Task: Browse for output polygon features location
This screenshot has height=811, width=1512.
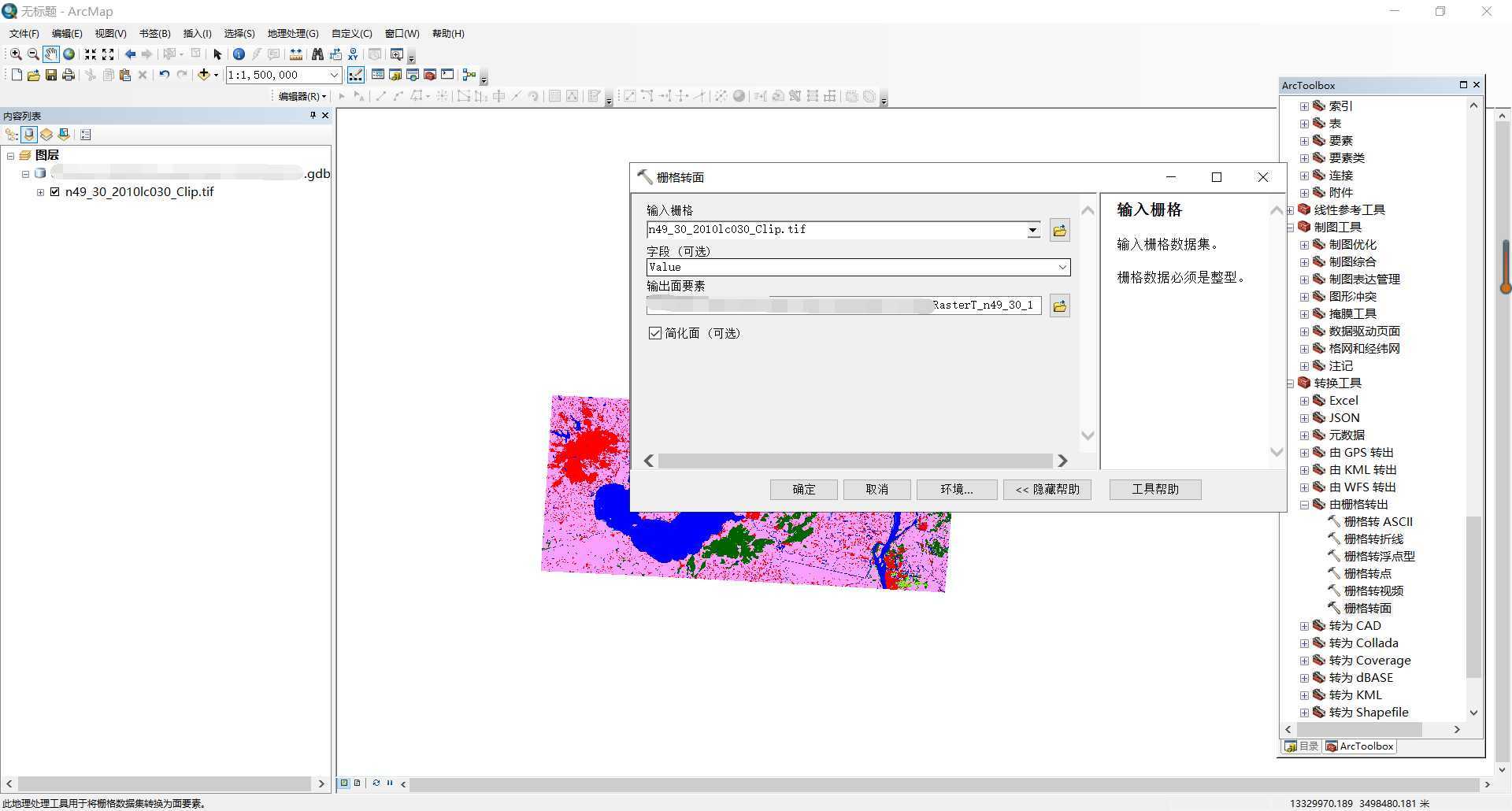Action: tap(1059, 306)
